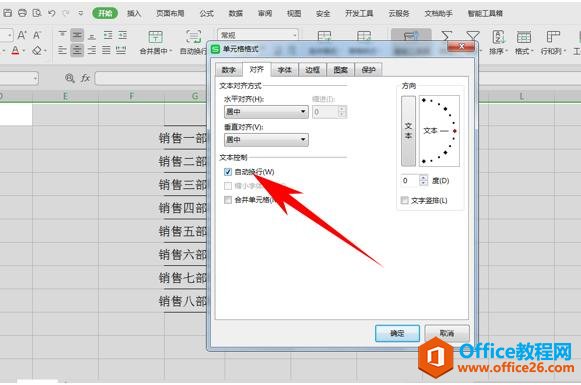This screenshot has width=581, height=385.
Task: Open the 数据 ribbon tab
Action: (235, 13)
